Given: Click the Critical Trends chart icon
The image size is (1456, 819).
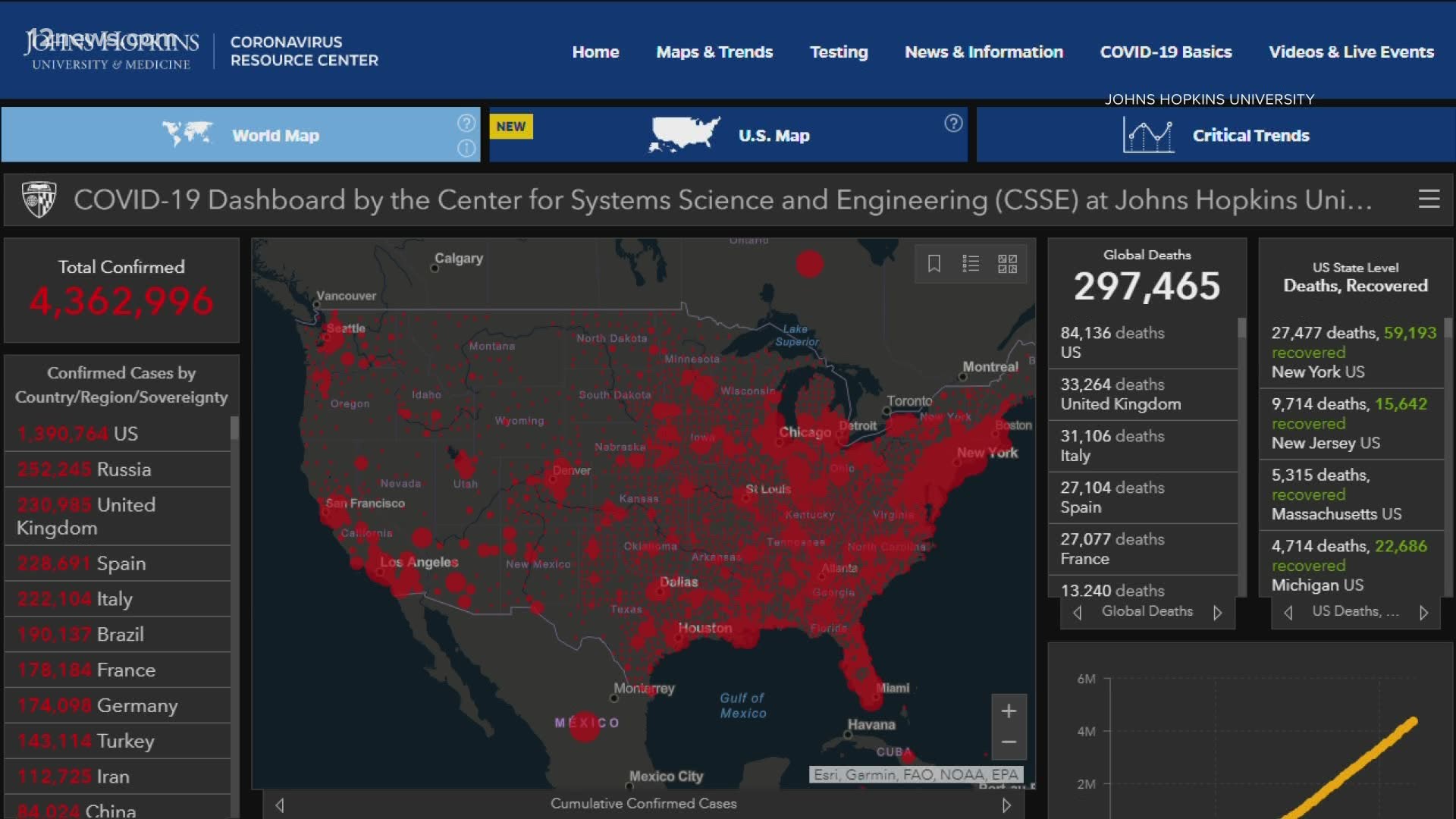Looking at the screenshot, I should pyautogui.click(x=1148, y=136).
